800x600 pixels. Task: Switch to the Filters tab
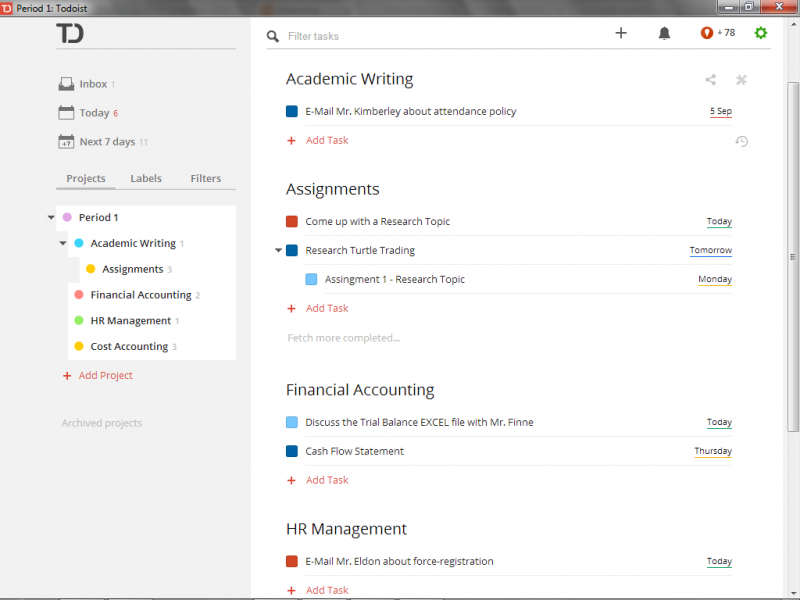coord(206,179)
